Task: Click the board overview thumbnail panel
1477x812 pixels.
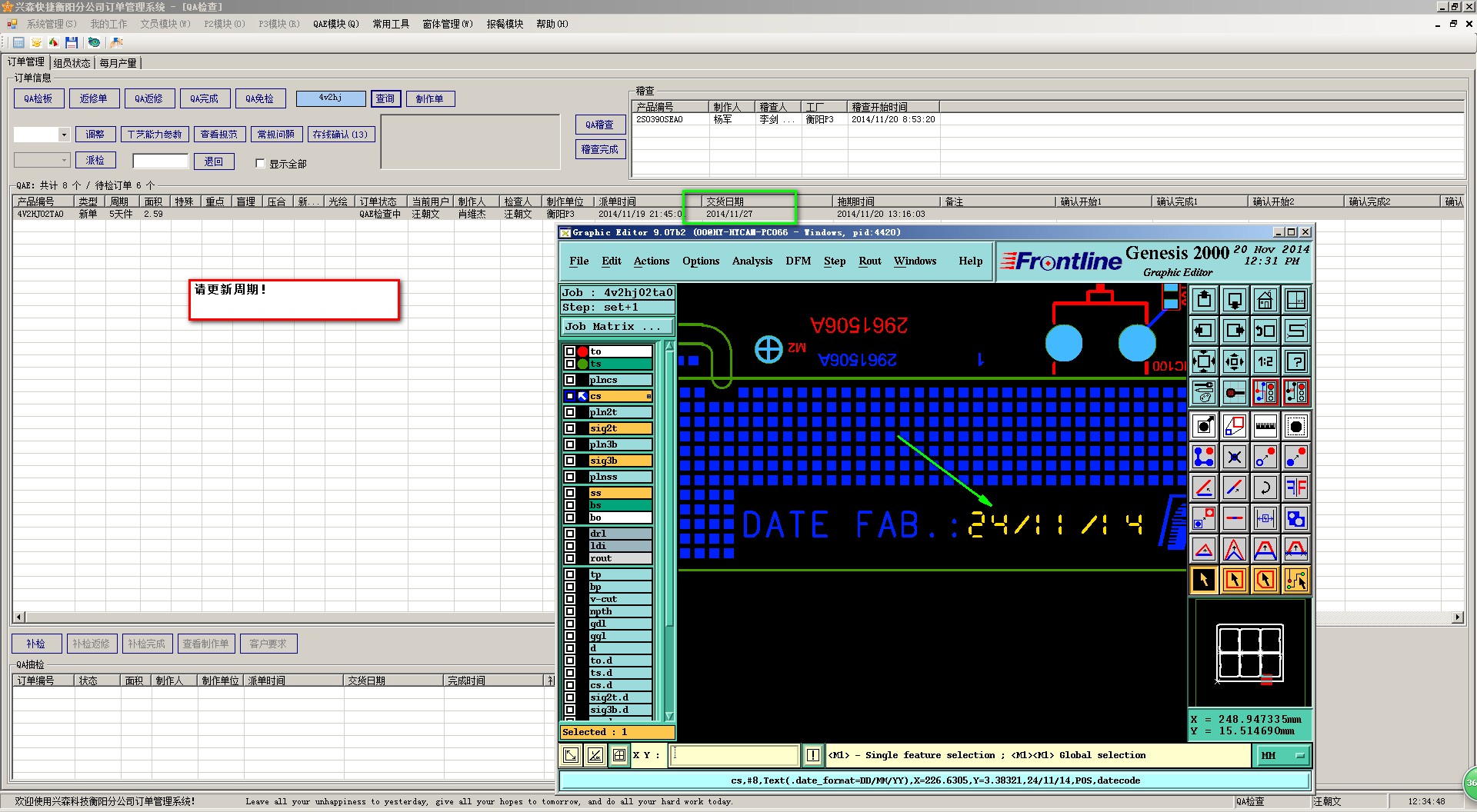Action: [x=1249, y=654]
